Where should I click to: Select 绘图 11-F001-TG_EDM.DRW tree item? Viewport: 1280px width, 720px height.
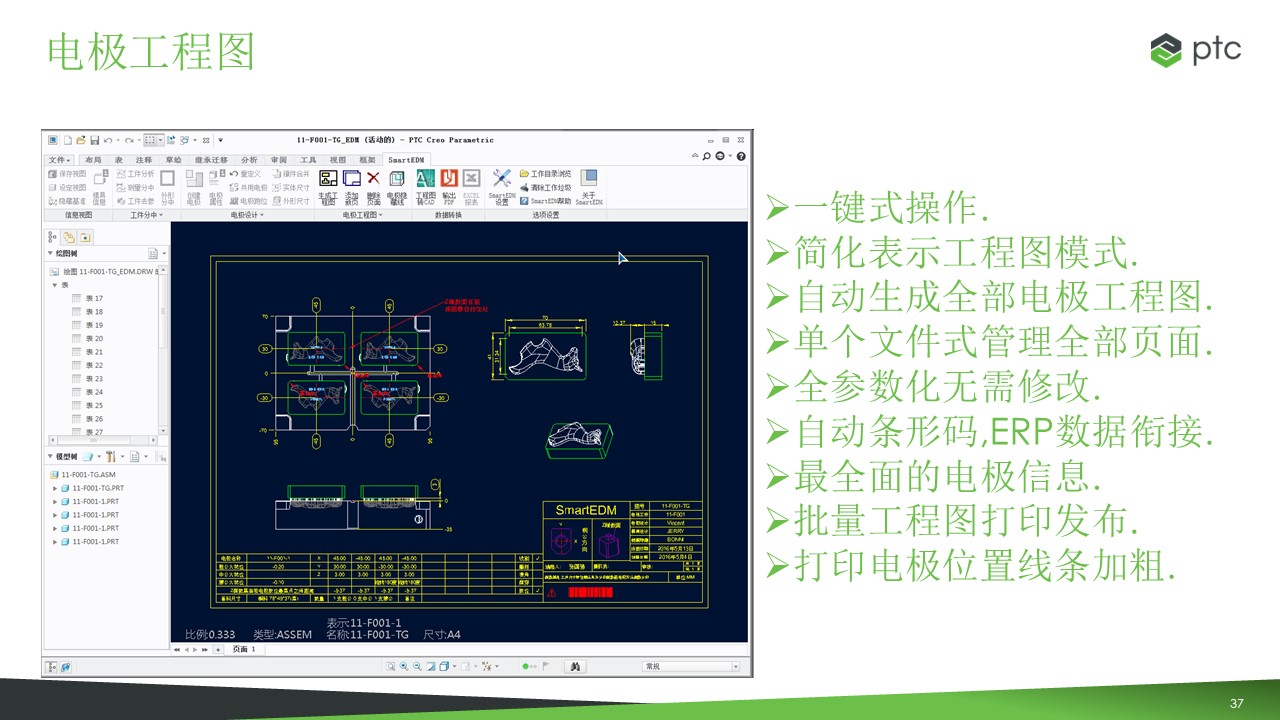click(105, 271)
